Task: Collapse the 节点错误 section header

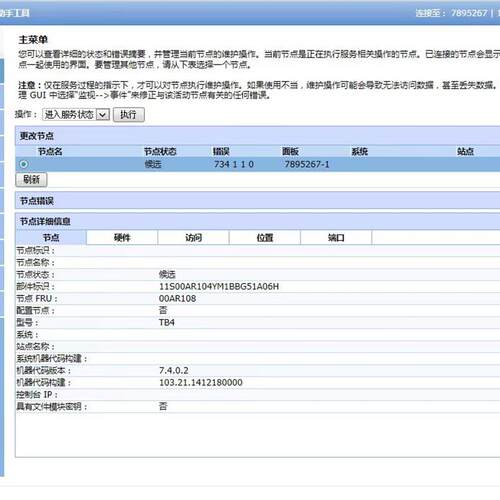Action: point(257,201)
